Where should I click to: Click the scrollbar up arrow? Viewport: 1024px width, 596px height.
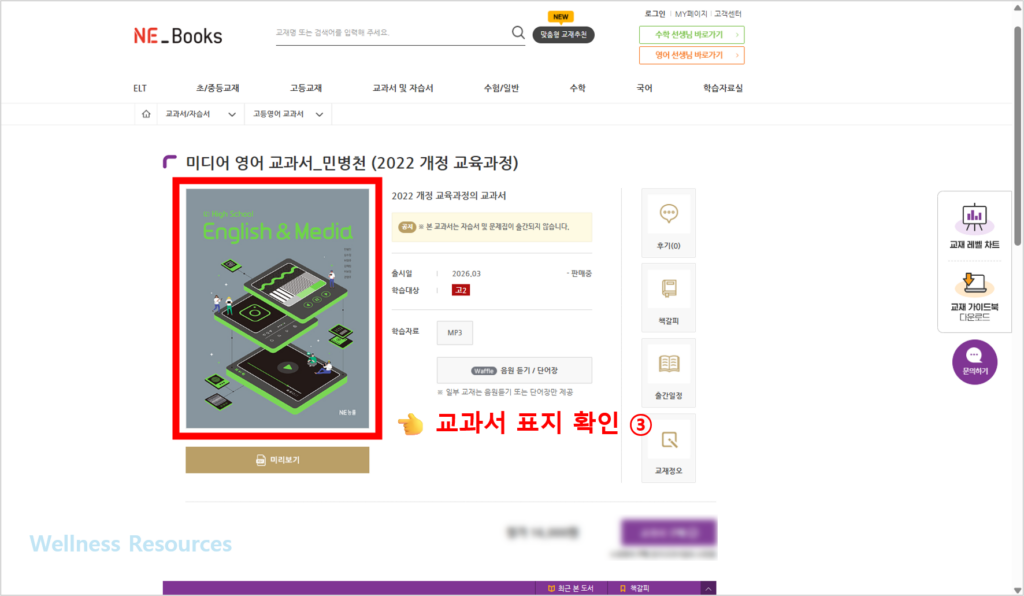click(1018, 8)
